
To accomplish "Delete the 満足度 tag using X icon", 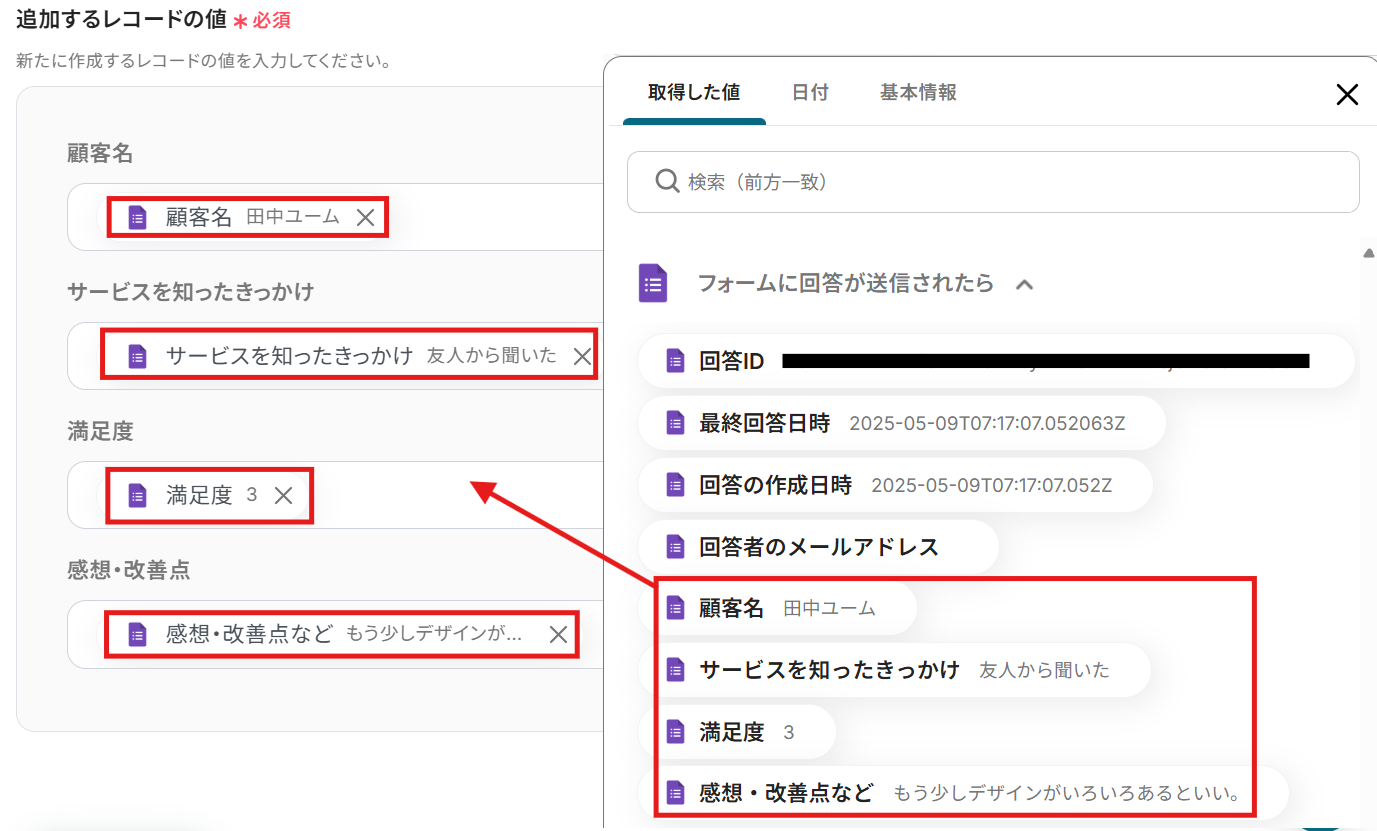I will point(284,496).
